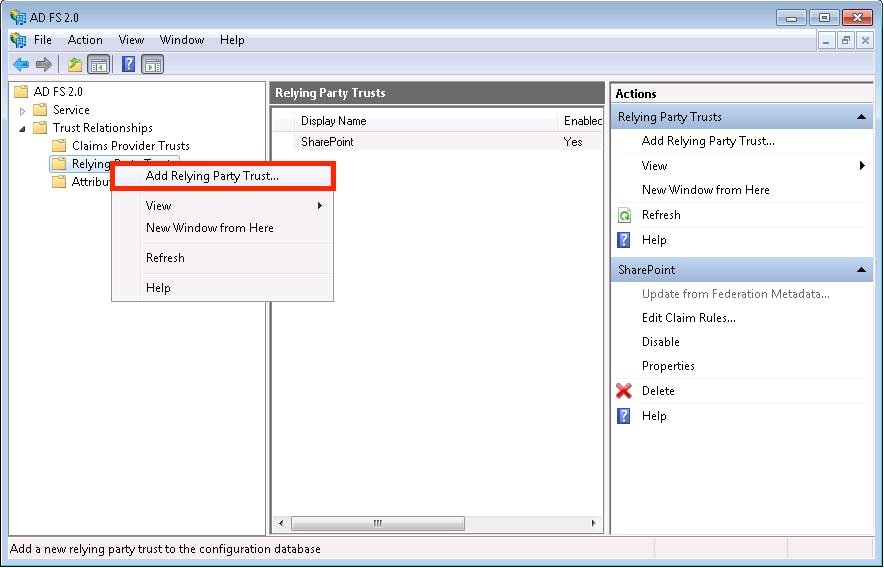Collapse the SharePoint actions section

(861, 270)
